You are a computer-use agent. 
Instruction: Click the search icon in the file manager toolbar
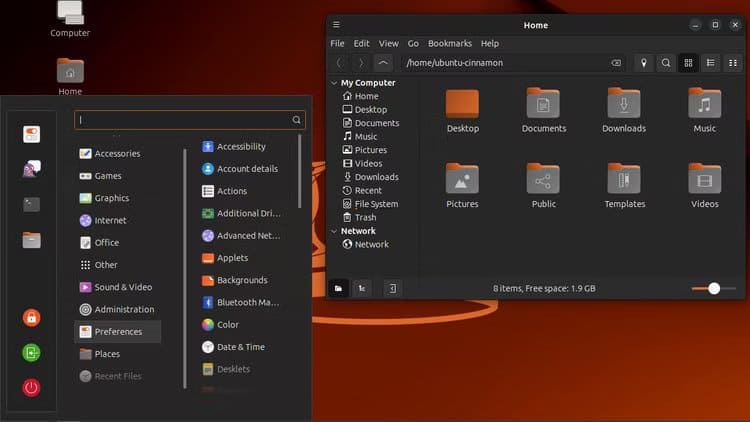pos(666,63)
